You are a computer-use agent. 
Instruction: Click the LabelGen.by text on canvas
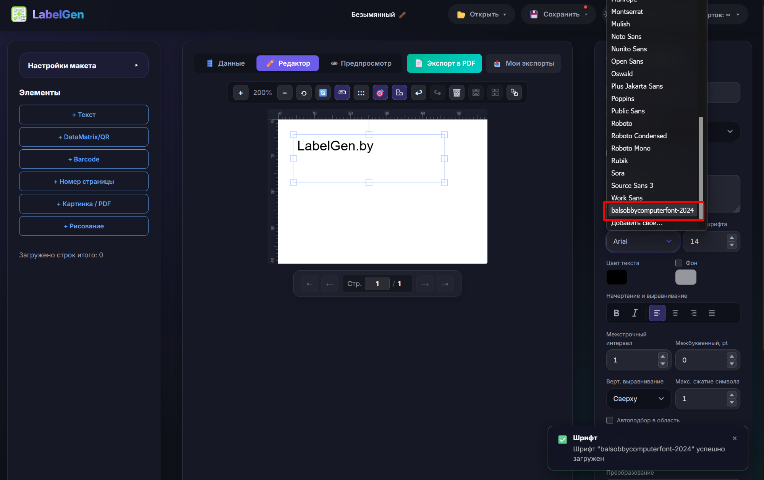pos(335,146)
